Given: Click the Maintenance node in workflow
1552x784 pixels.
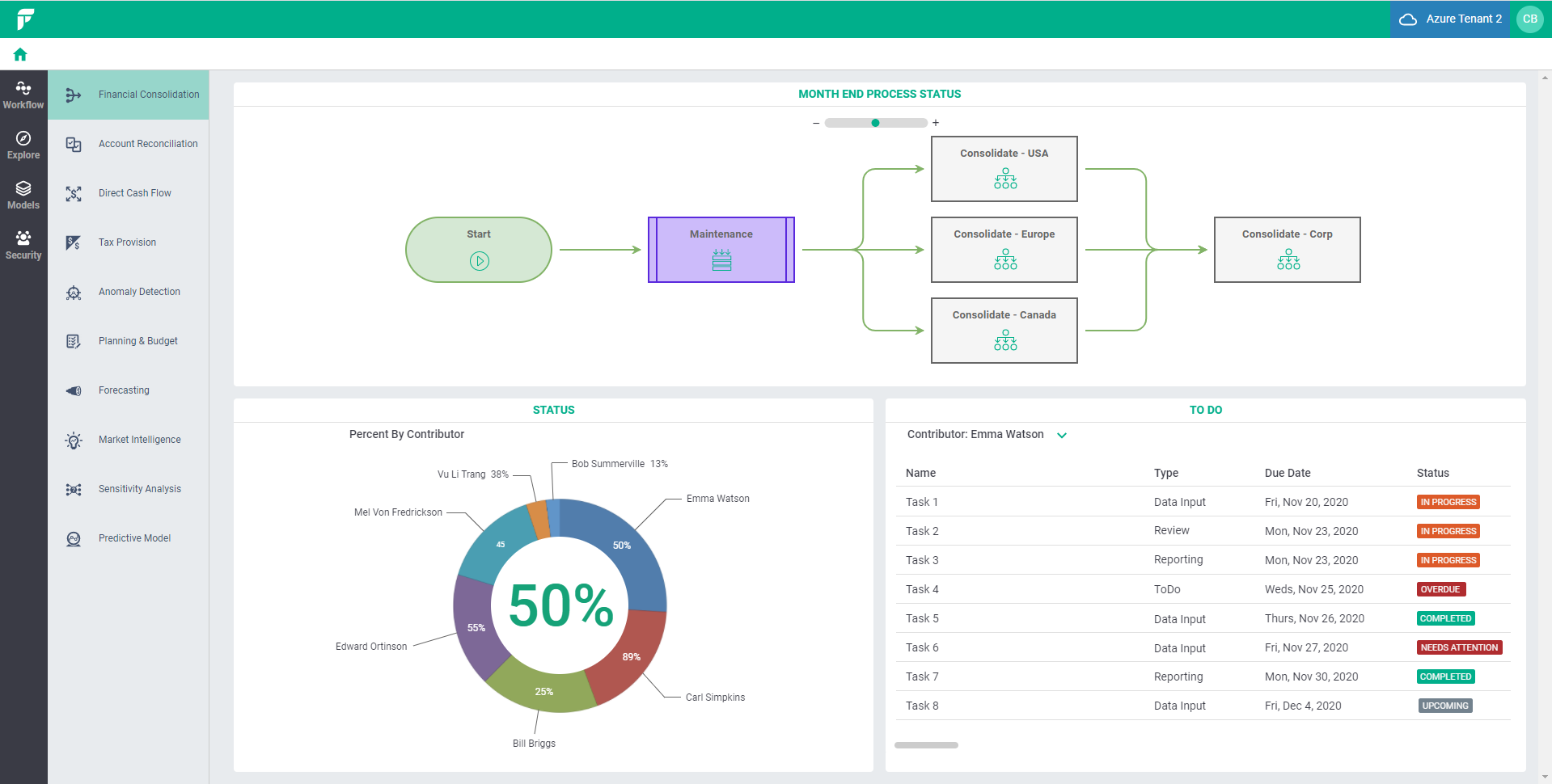Looking at the screenshot, I should [x=721, y=249].
